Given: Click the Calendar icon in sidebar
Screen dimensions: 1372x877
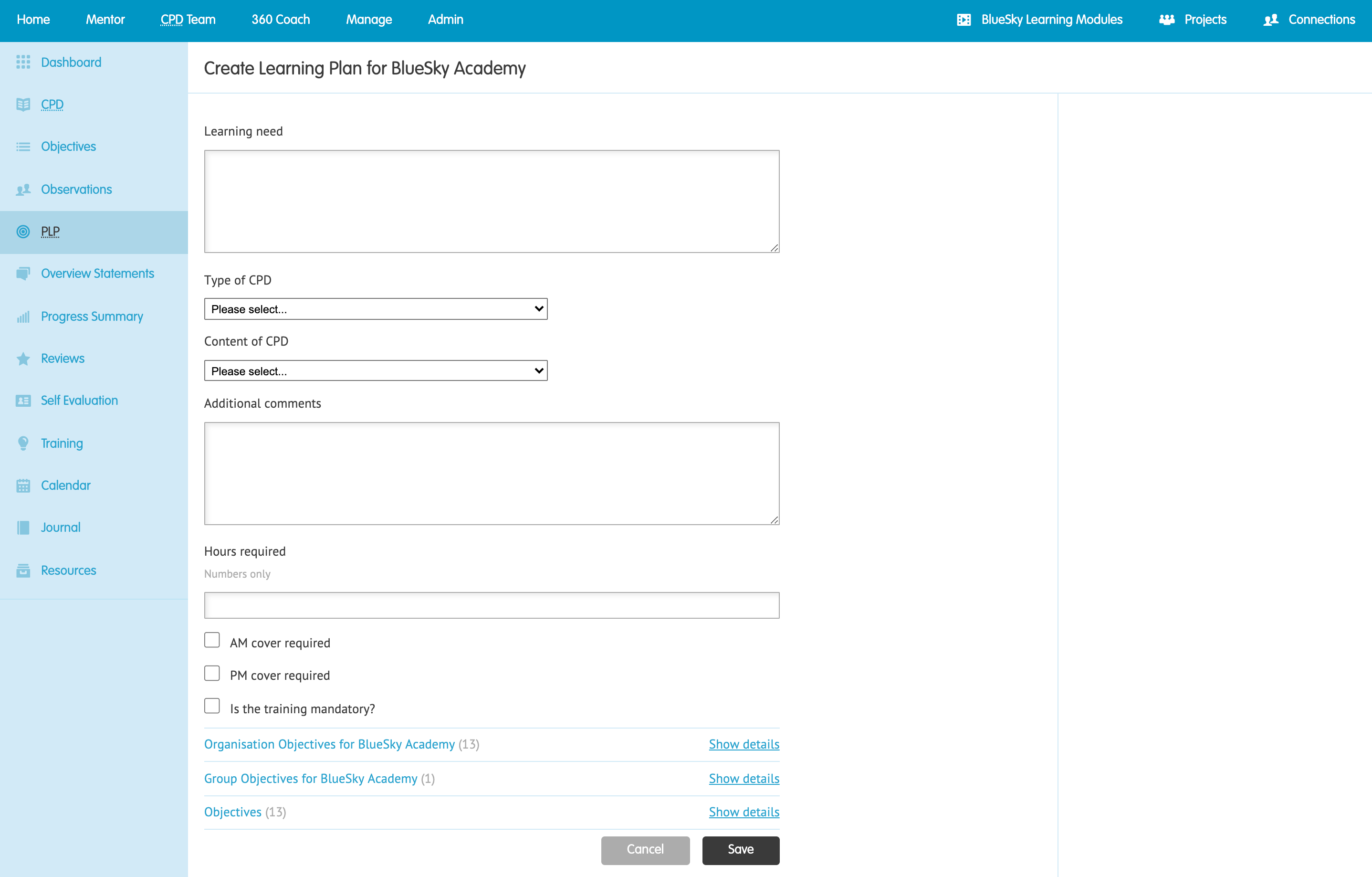Looking at the screenshot, I should [x=23, y=486].
